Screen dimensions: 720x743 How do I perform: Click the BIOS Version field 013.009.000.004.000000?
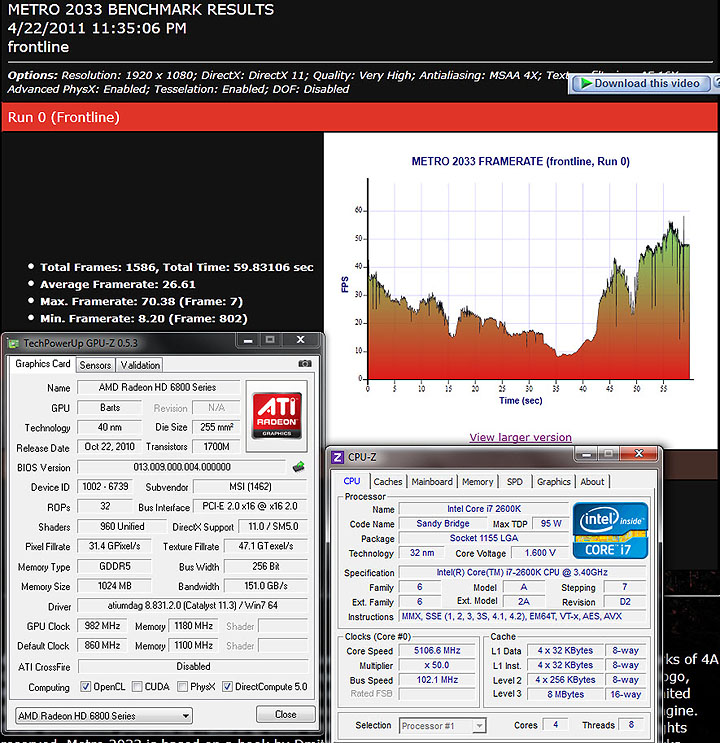182,467
